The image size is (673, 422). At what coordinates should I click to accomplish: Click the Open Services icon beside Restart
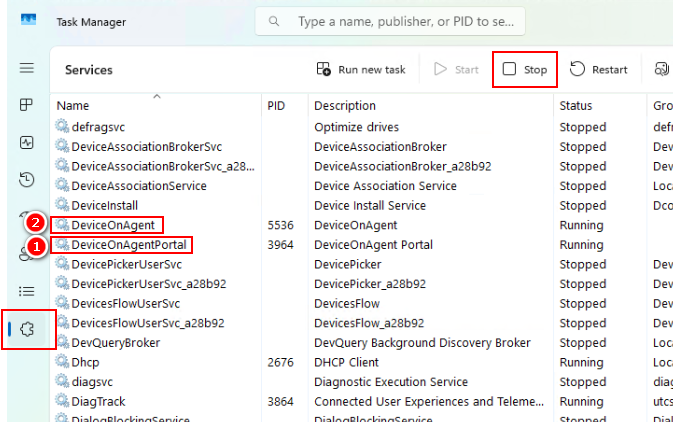coord(661,69)
